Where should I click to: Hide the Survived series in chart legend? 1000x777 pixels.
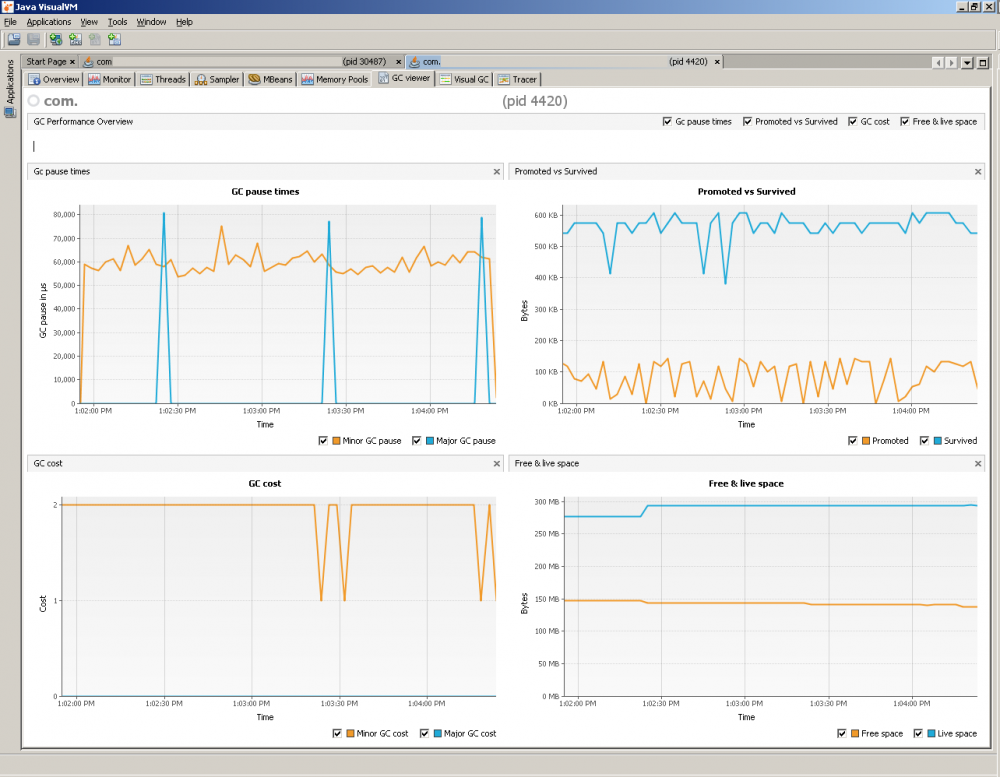click(x=922, y=441)
